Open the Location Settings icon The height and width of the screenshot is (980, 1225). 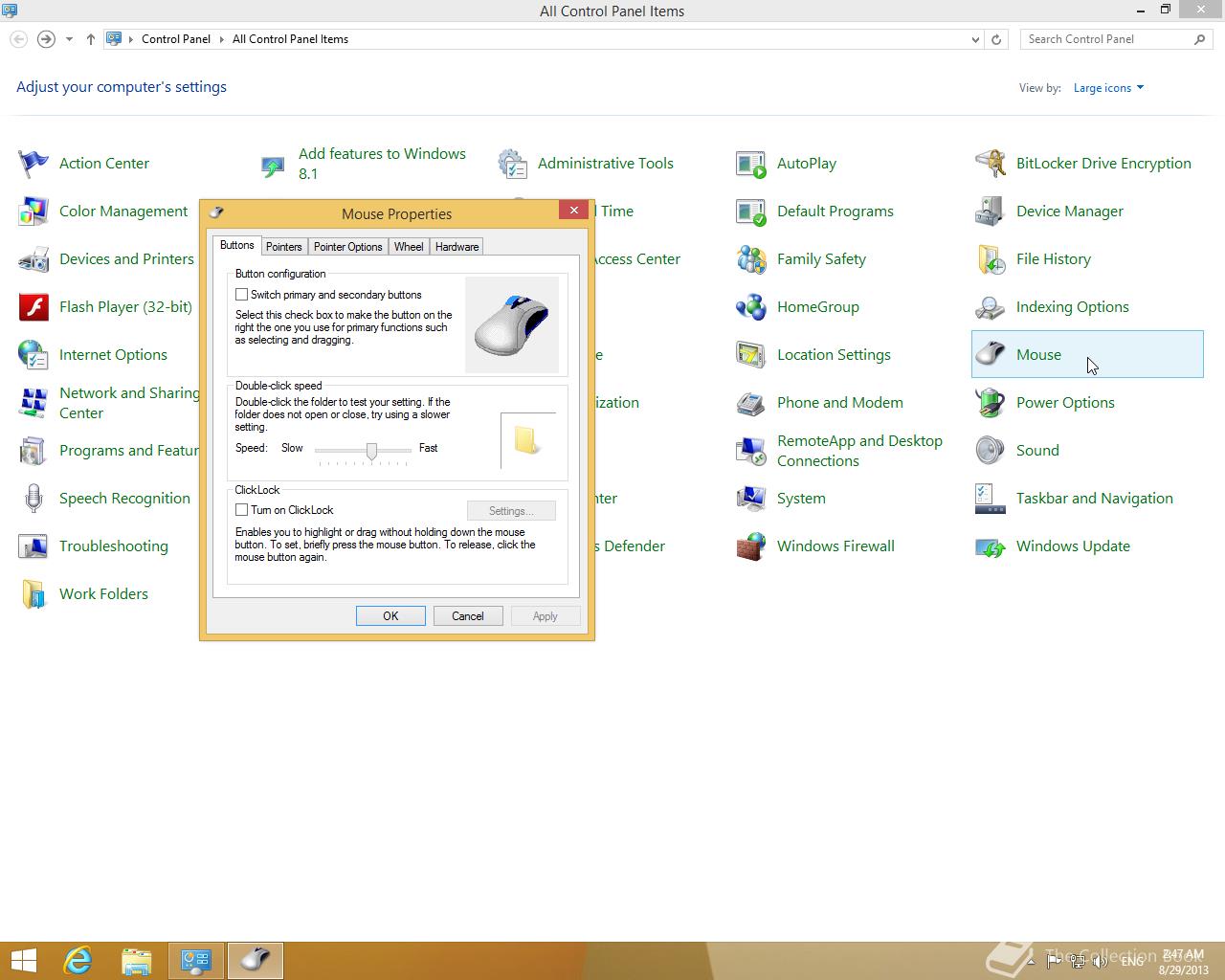tap(751, 355)
